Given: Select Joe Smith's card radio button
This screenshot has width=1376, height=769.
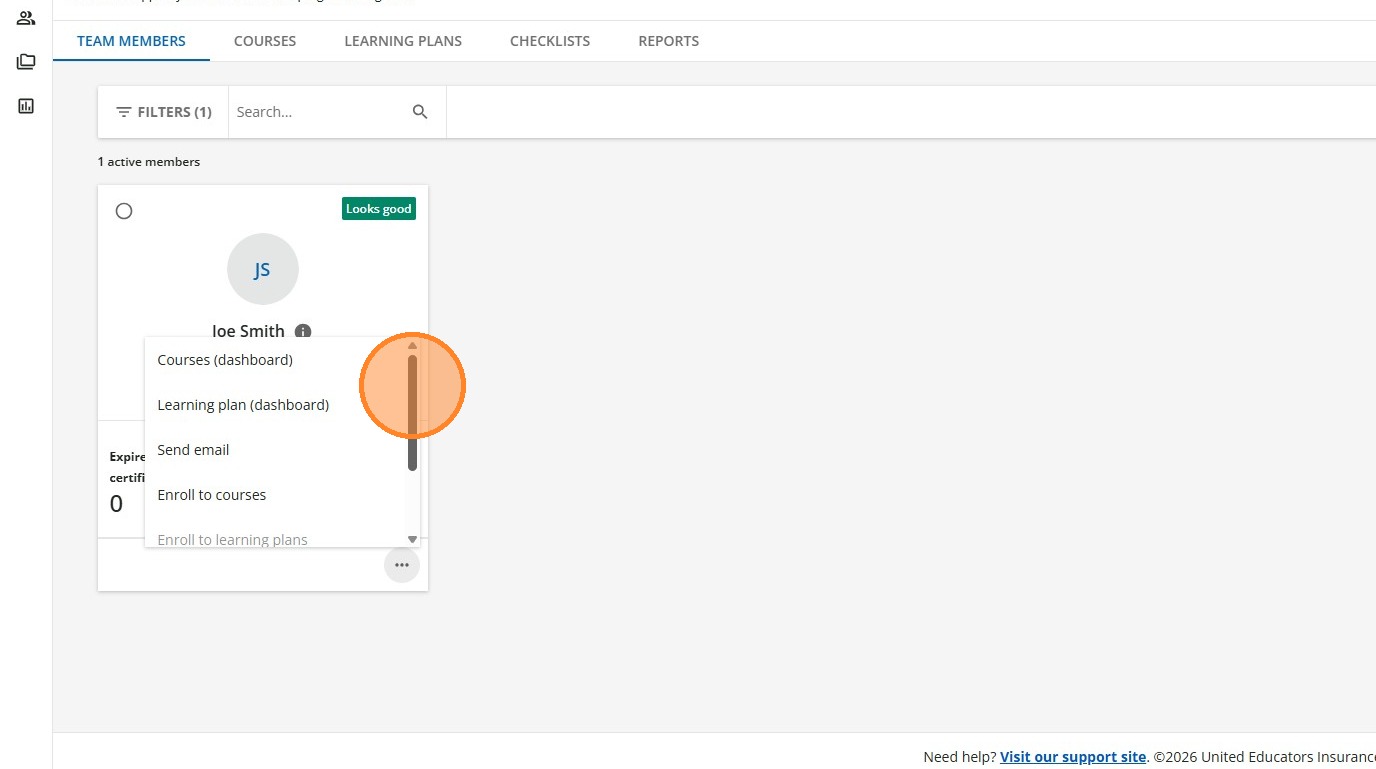Looking at the screenshot, I should tap(124, 211).
